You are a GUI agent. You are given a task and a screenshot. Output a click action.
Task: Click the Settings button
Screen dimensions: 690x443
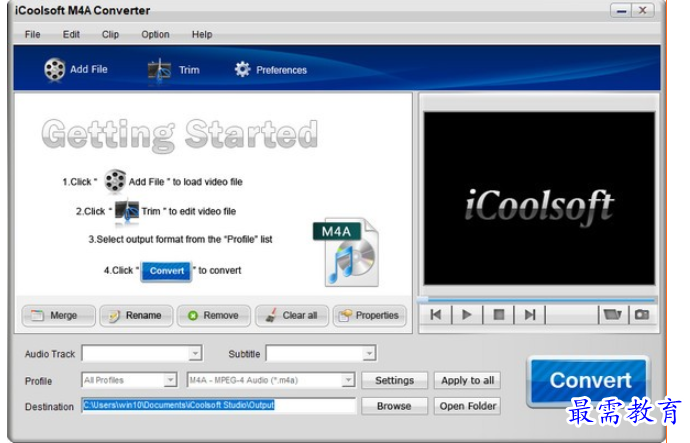394,381
